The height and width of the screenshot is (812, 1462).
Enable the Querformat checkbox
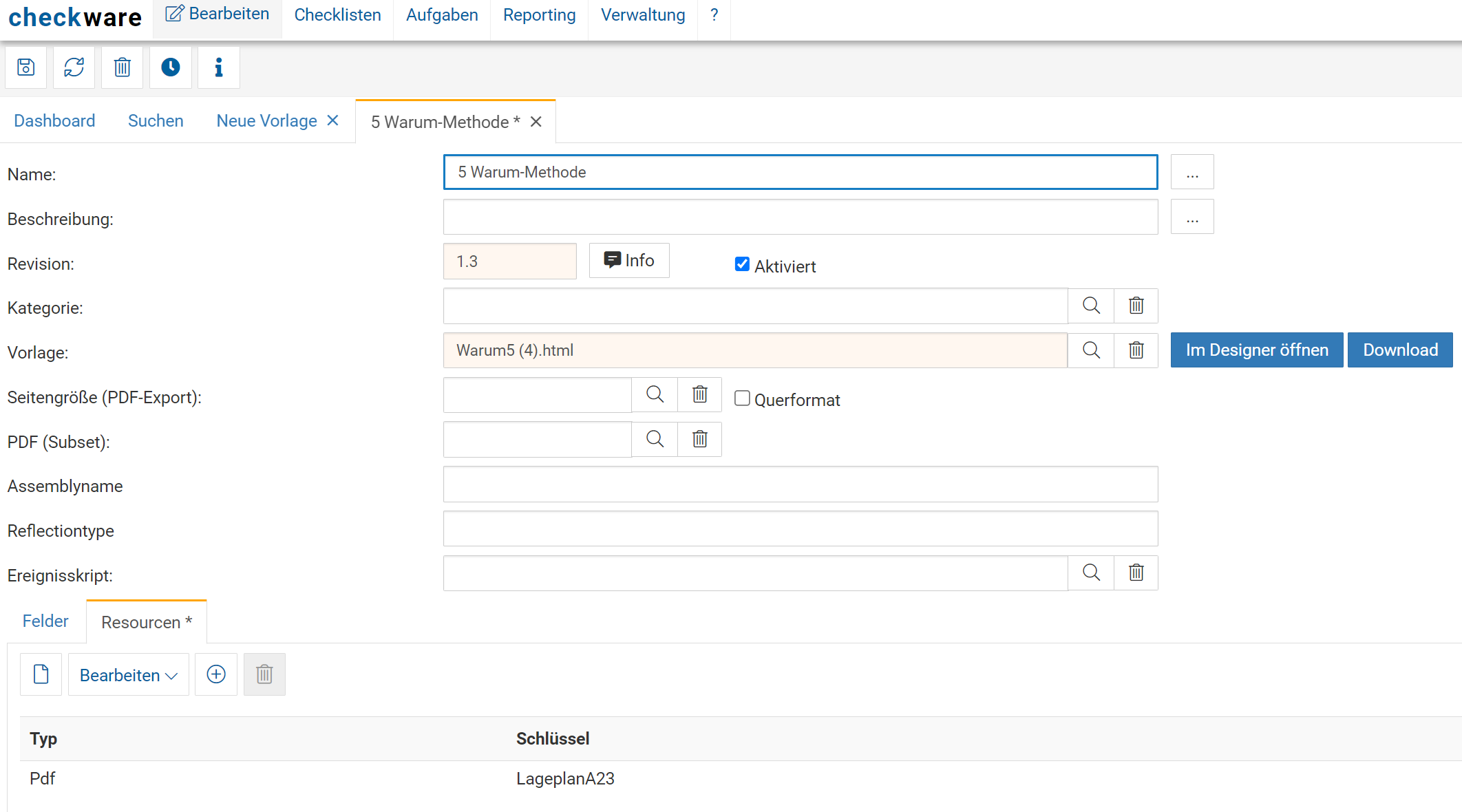click(742, 398)
